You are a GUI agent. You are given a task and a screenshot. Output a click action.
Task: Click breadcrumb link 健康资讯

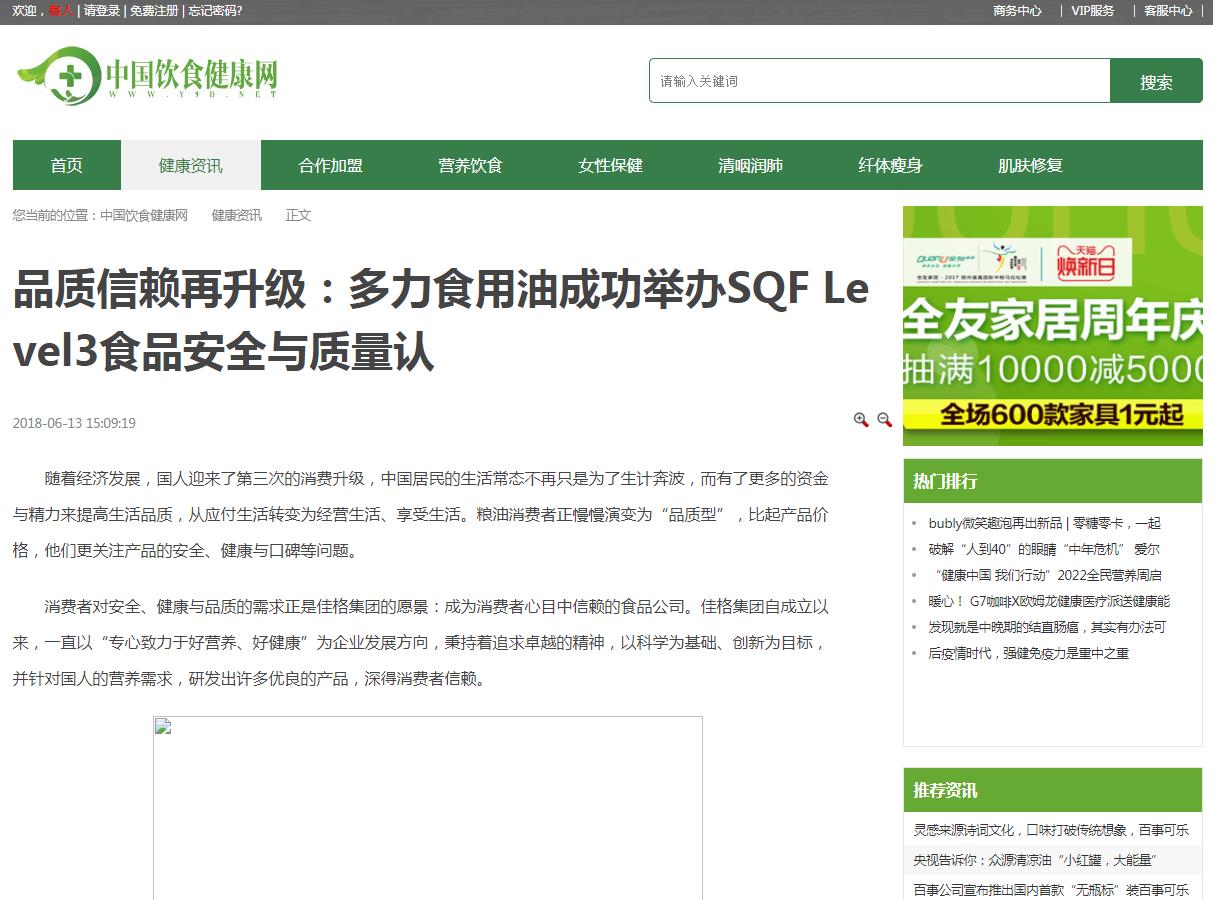tap(237, 215)
